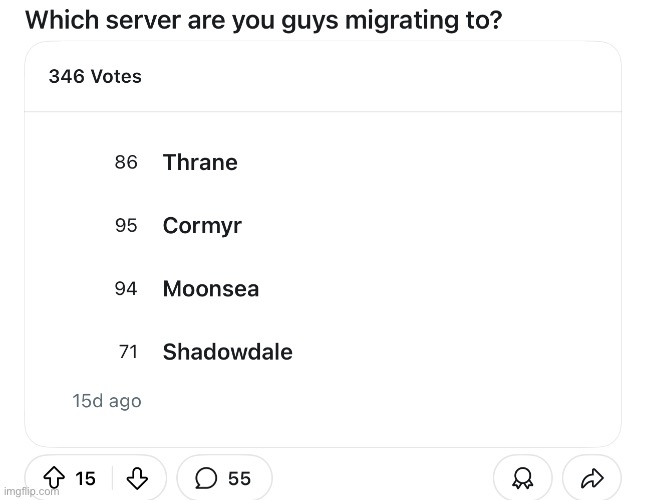This screenshot has height=500, width=646.
Task: Click the comment speech bubble icon
Action: (206, 478)
